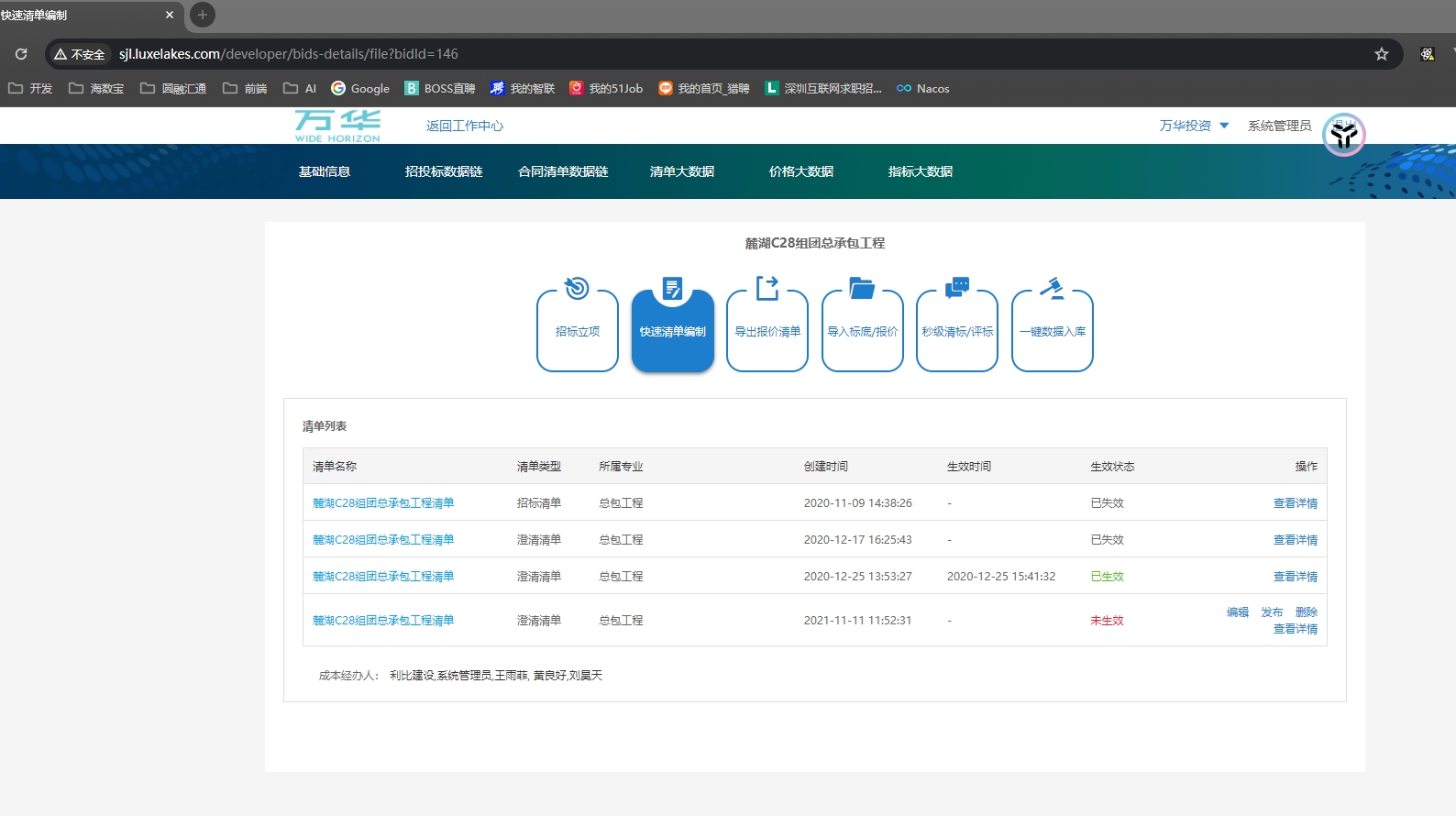Click the 麓湖C28组团总承包工程 title
1456x816 pixels.
(815, 243)
